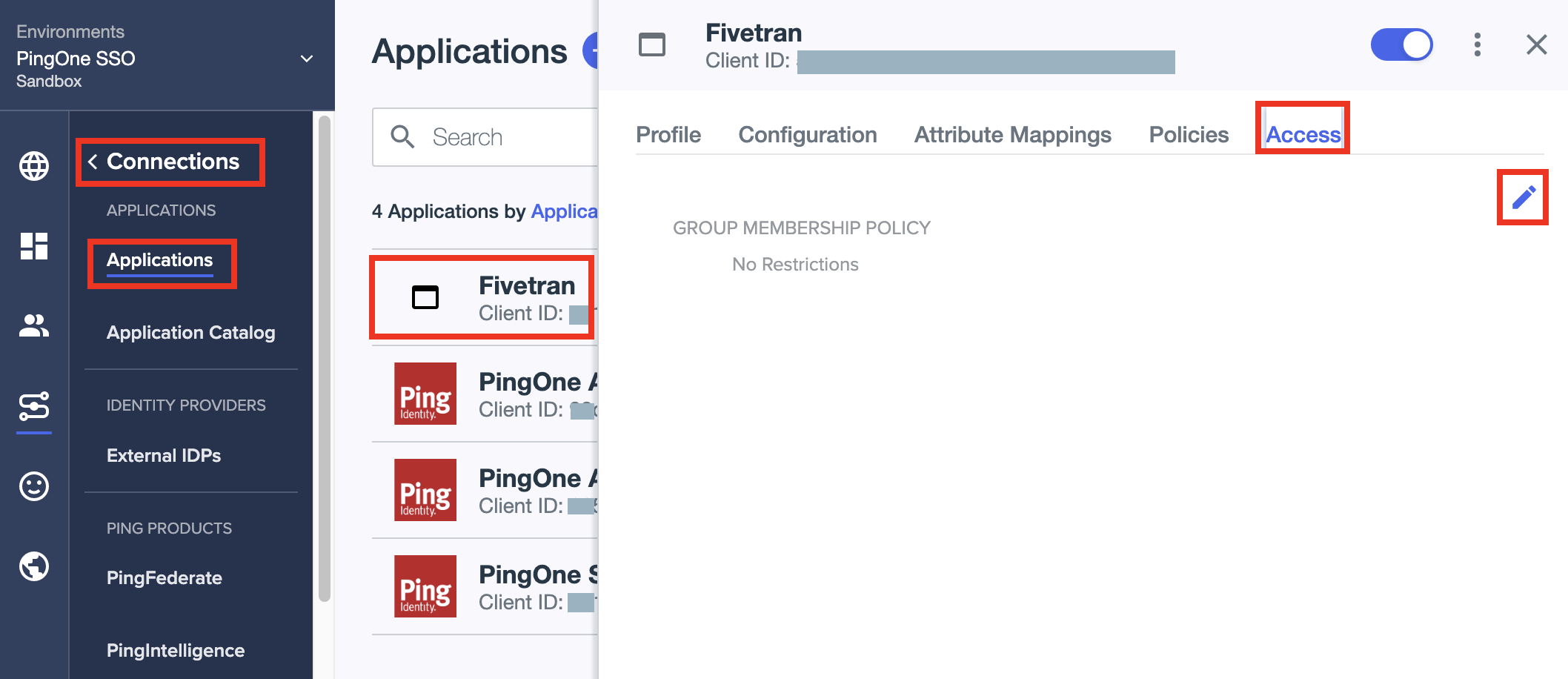
Task: Switch to the Profile tab
Action: point(668,134)
